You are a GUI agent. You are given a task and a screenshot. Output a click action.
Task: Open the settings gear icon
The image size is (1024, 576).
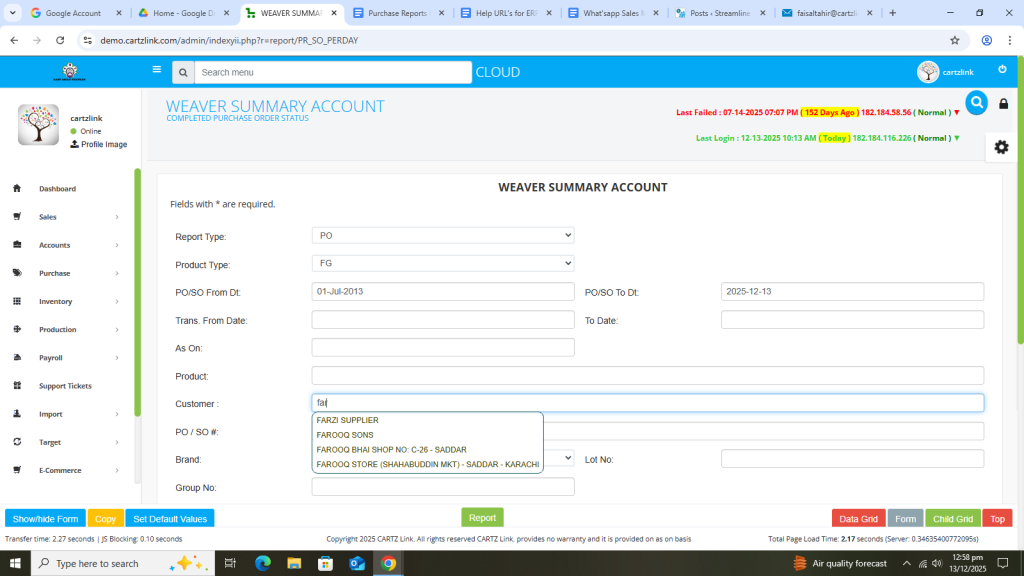[x=1001, y=147]
